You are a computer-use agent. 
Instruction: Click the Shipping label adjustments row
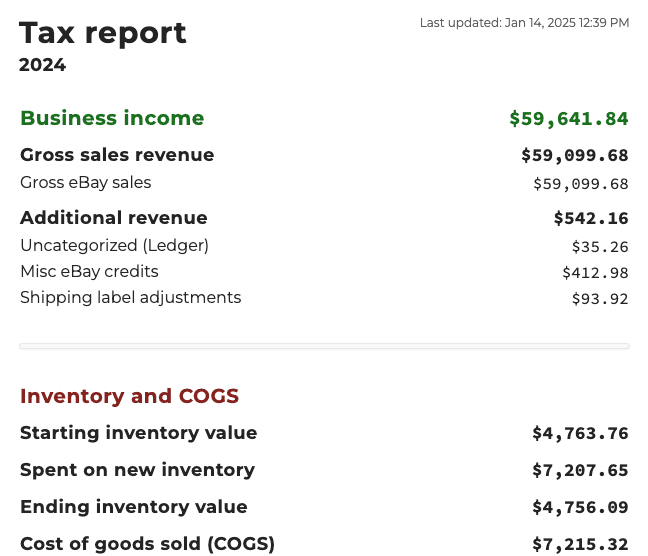(x=131, y=298)
